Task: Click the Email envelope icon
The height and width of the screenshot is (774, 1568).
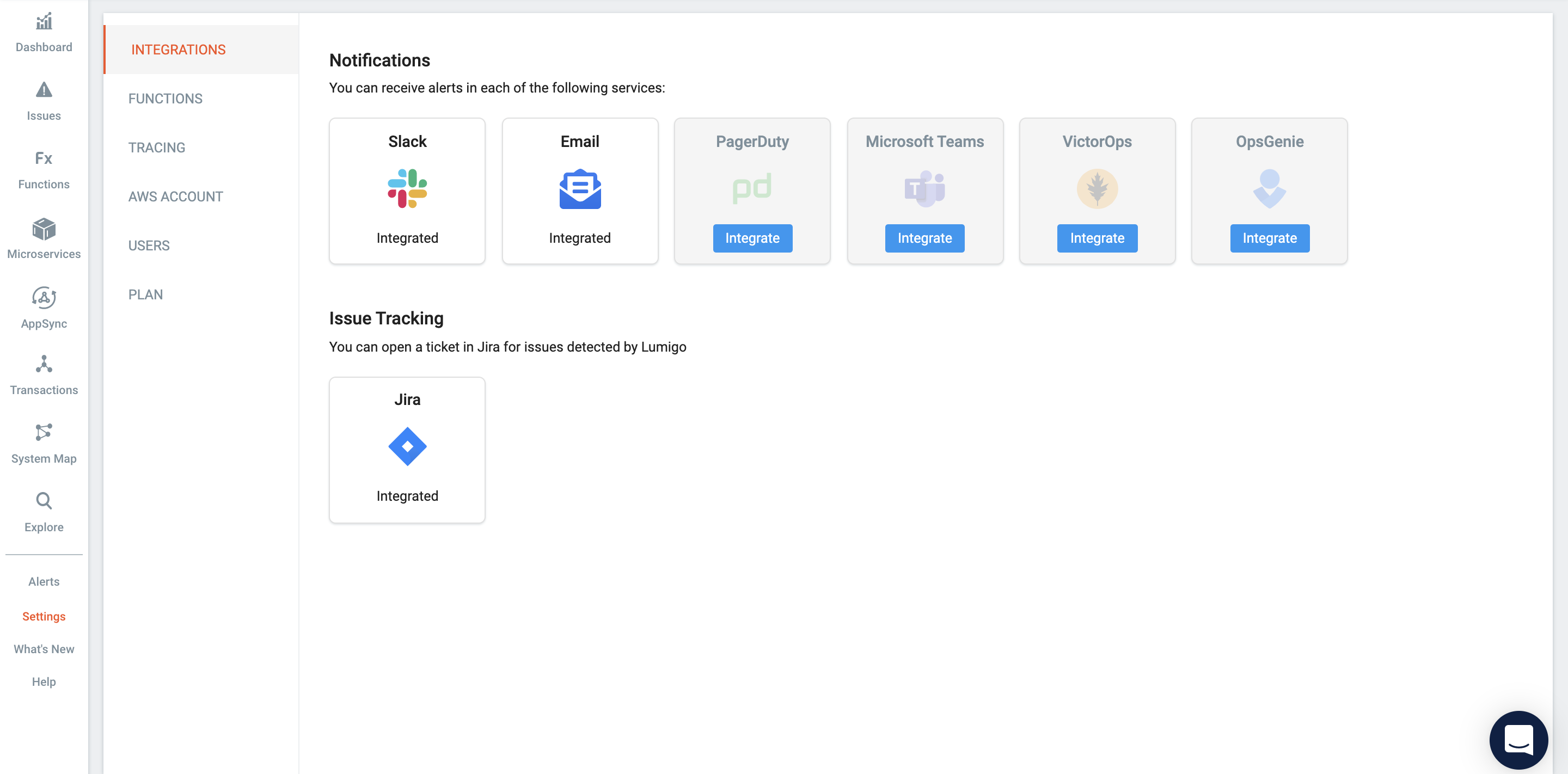Action: coord(580,189)
